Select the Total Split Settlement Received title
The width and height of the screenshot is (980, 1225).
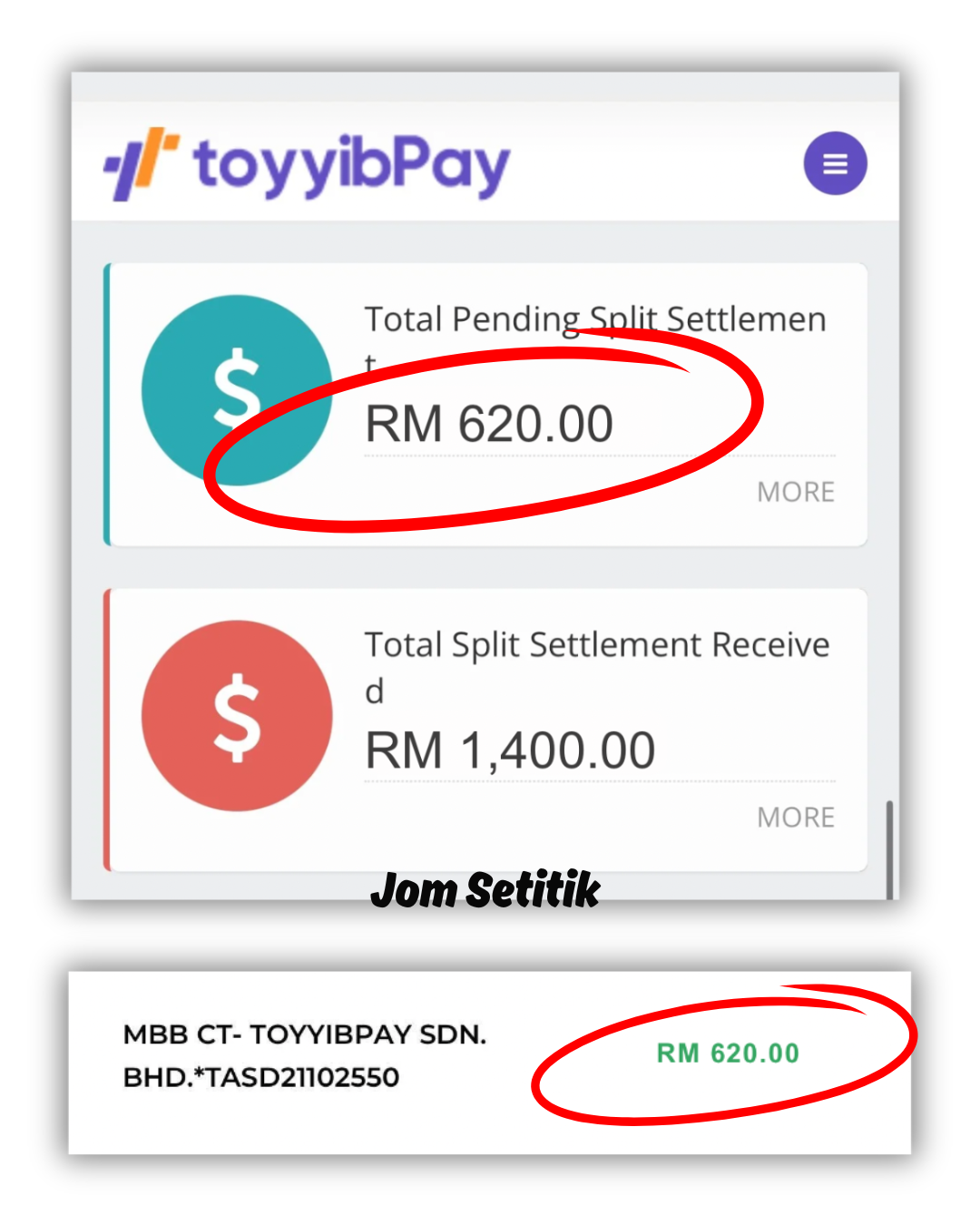(596, 645)
